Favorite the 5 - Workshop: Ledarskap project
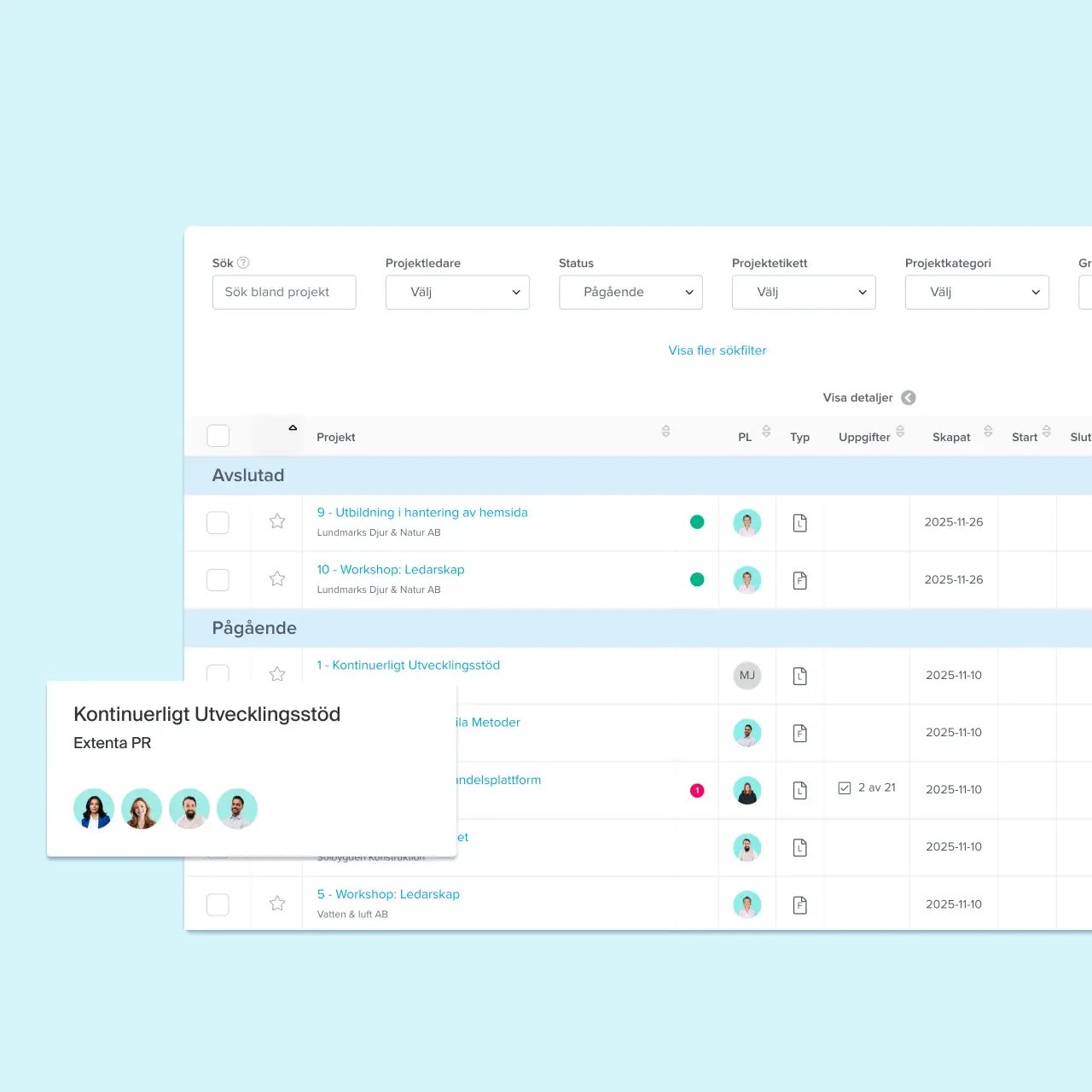Viewport: 1092px width, 1092px height. (277, 903)
